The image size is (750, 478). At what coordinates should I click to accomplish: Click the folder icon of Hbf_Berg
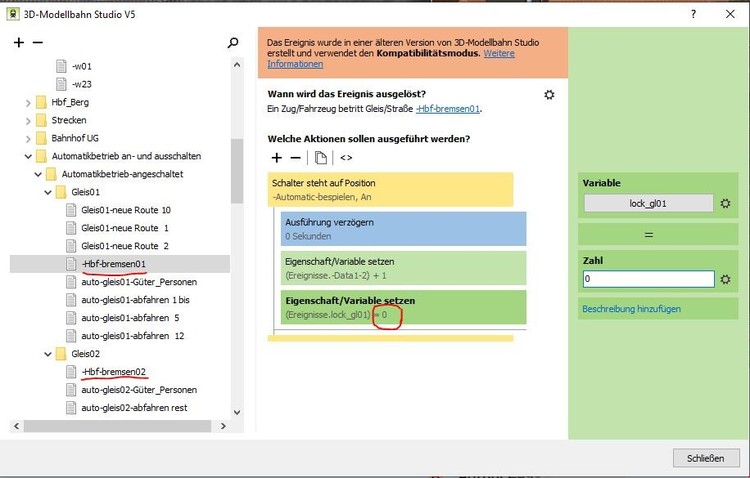[x=42, y=102]
